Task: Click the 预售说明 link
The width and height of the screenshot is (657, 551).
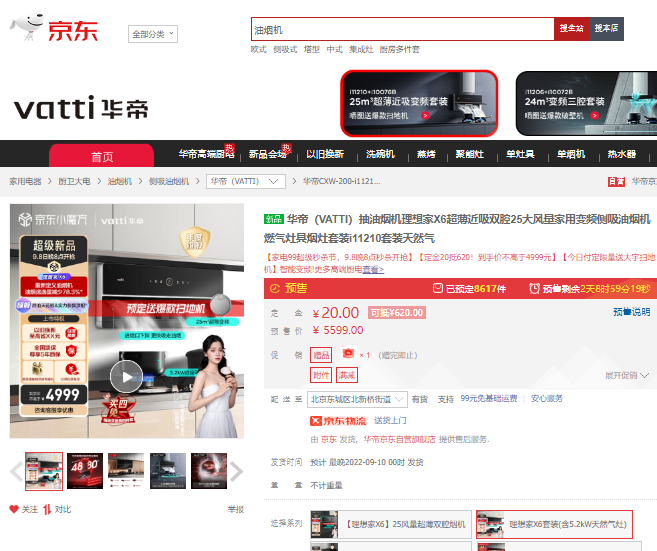Action: click(632, 312)
